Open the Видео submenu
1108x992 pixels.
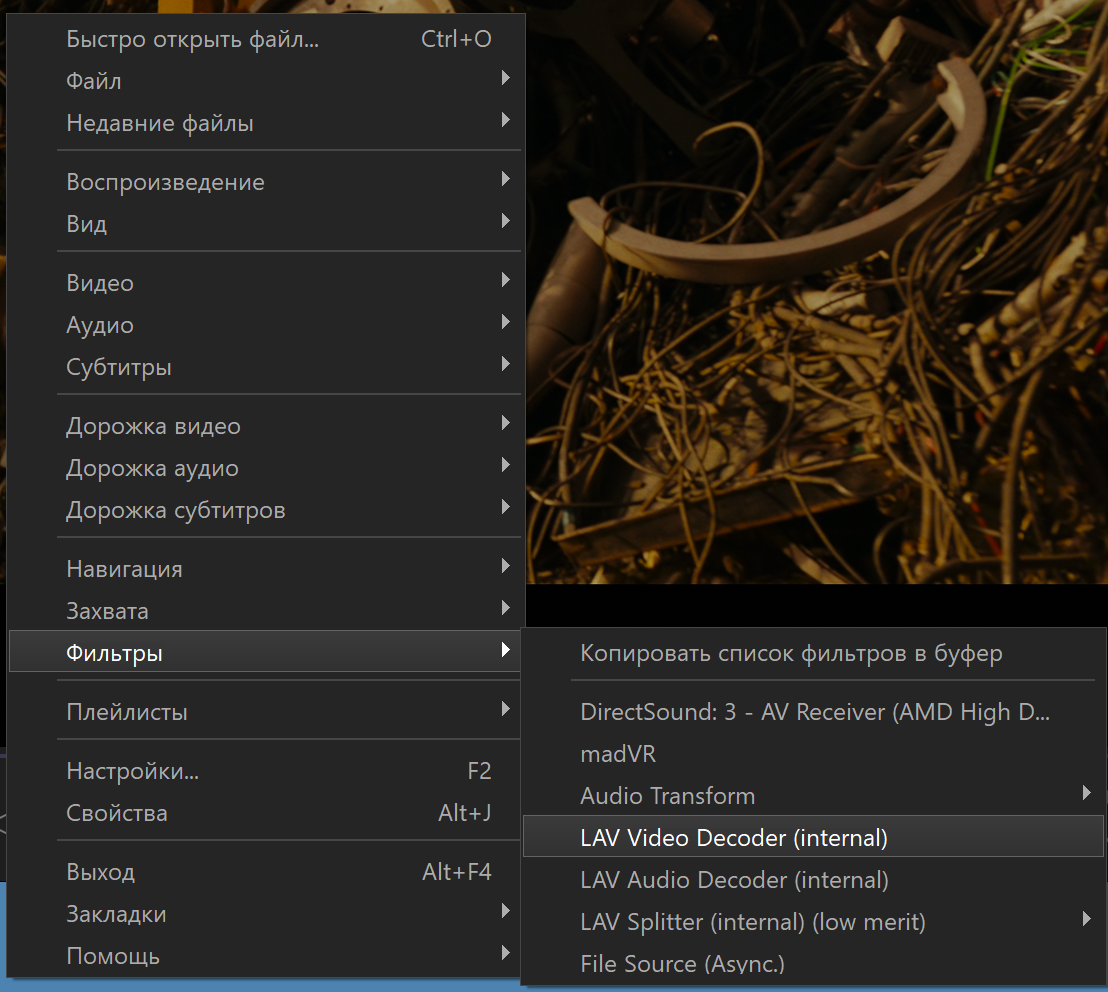tap(100, 283)
